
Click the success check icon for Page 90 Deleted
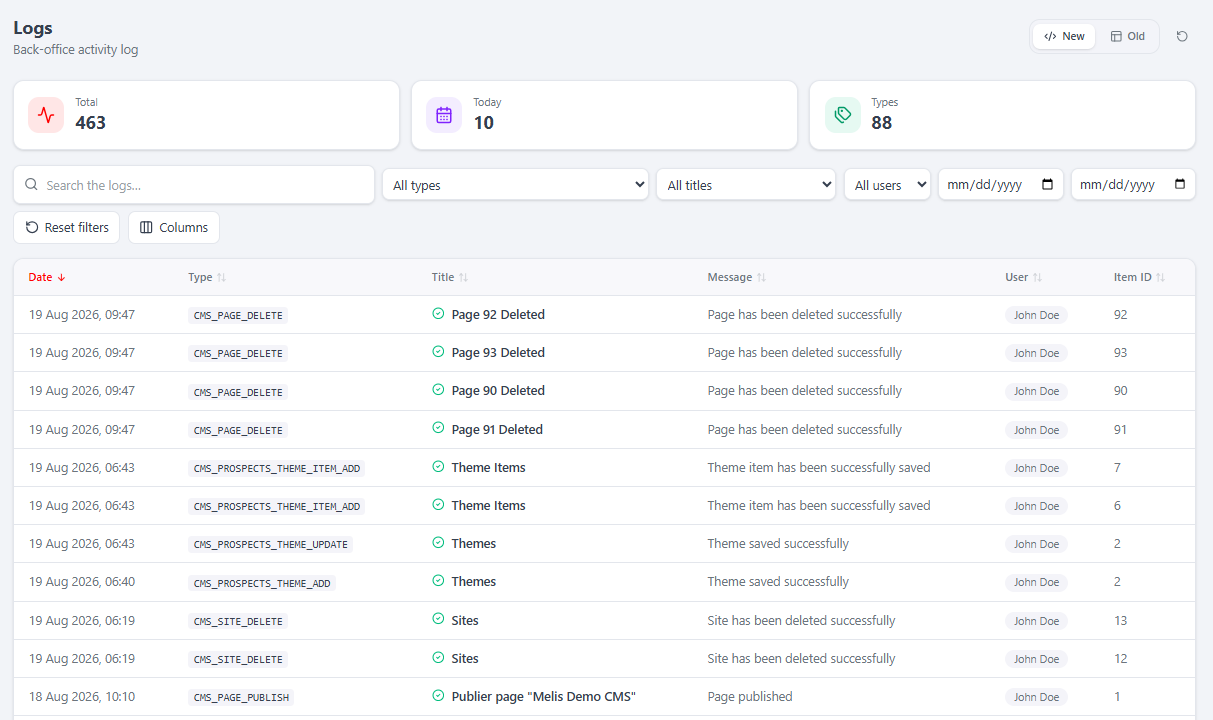click(438, 390)
